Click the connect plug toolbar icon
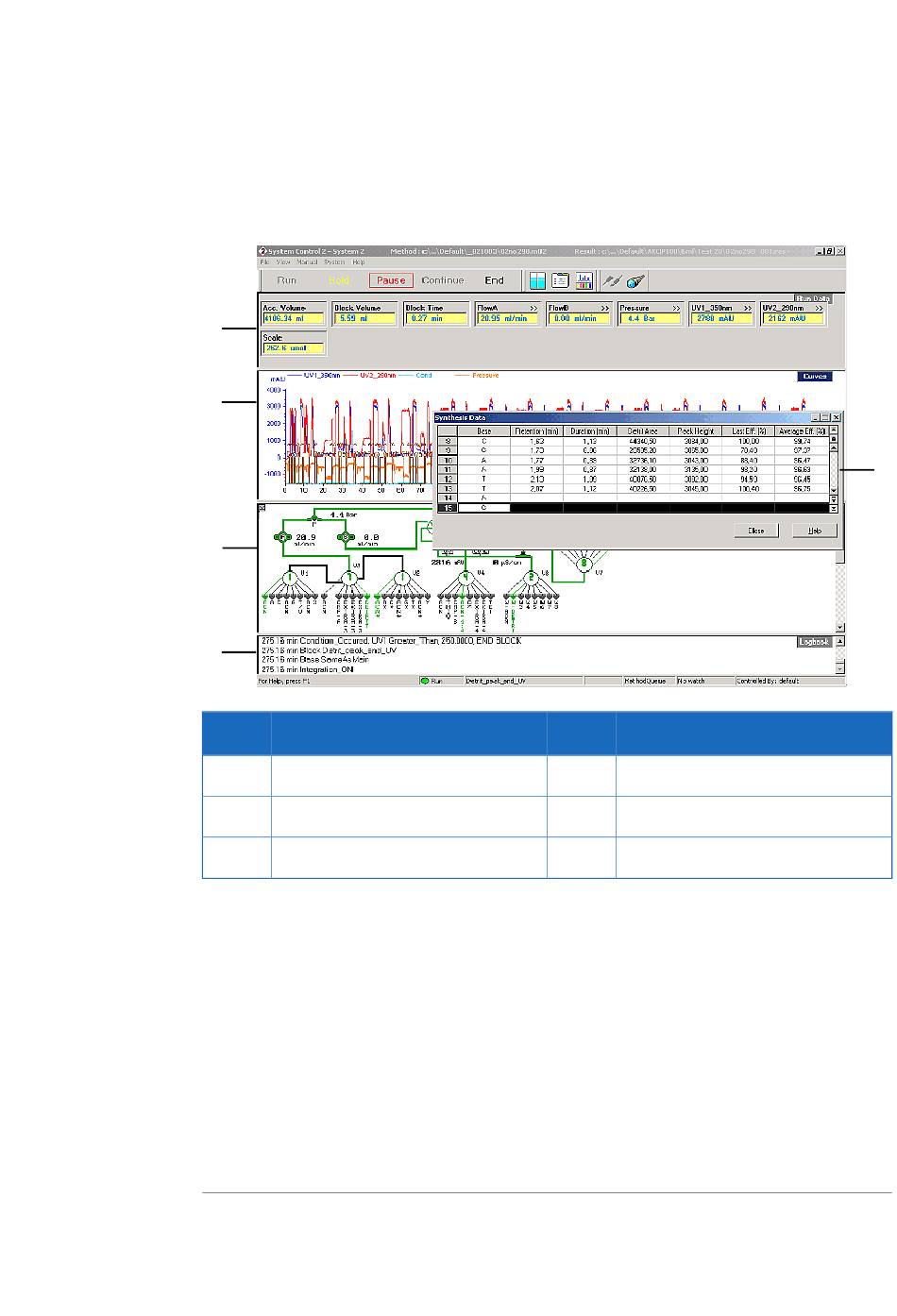 tap(611, 280)
